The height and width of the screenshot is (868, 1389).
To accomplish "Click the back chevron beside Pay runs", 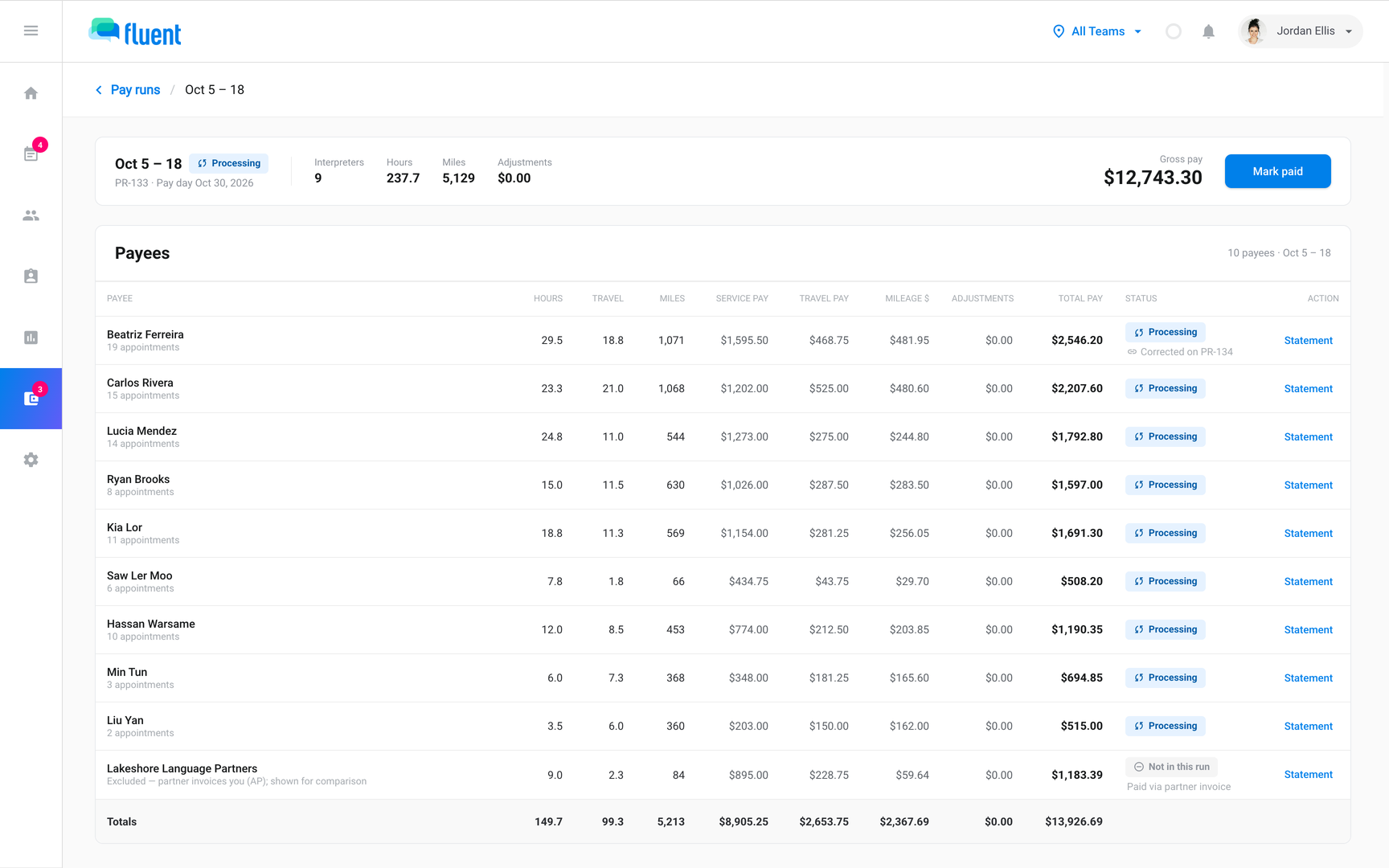I will pos(99,90).
